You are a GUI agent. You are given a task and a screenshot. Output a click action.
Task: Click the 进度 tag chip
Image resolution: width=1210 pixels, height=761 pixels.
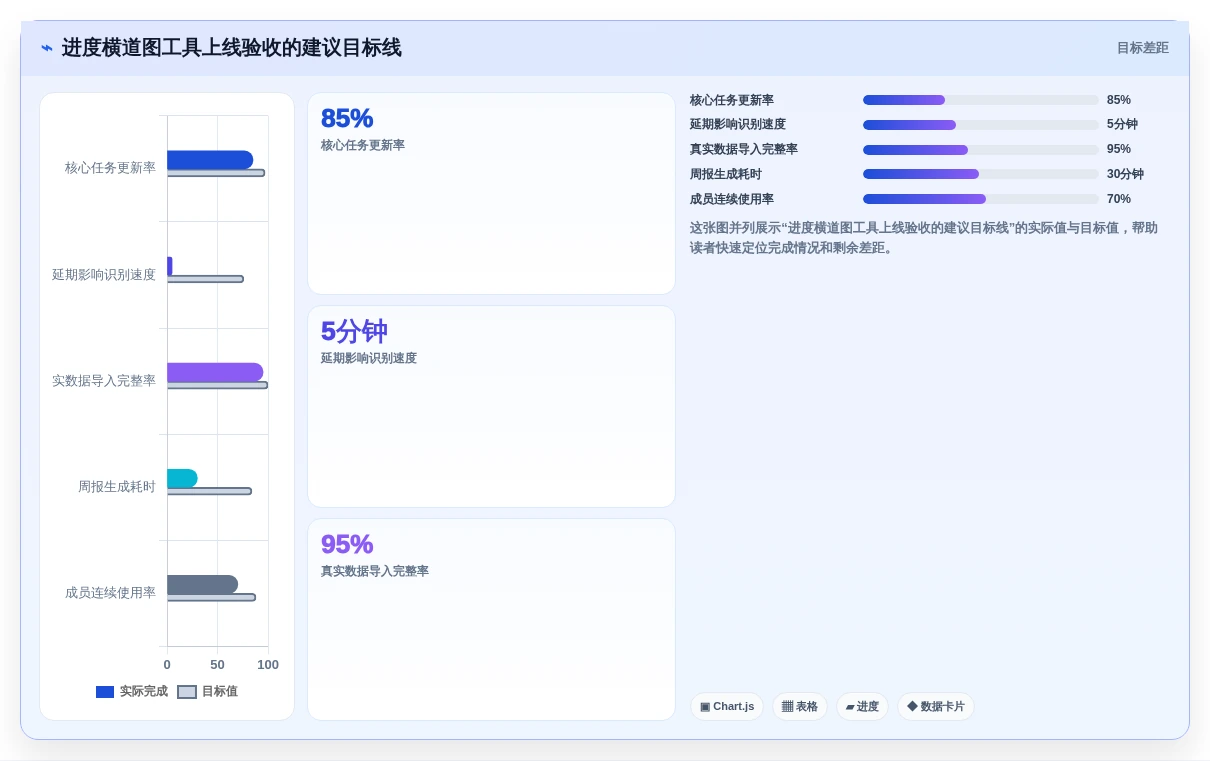pyautogui.click(x=862, y=707)
